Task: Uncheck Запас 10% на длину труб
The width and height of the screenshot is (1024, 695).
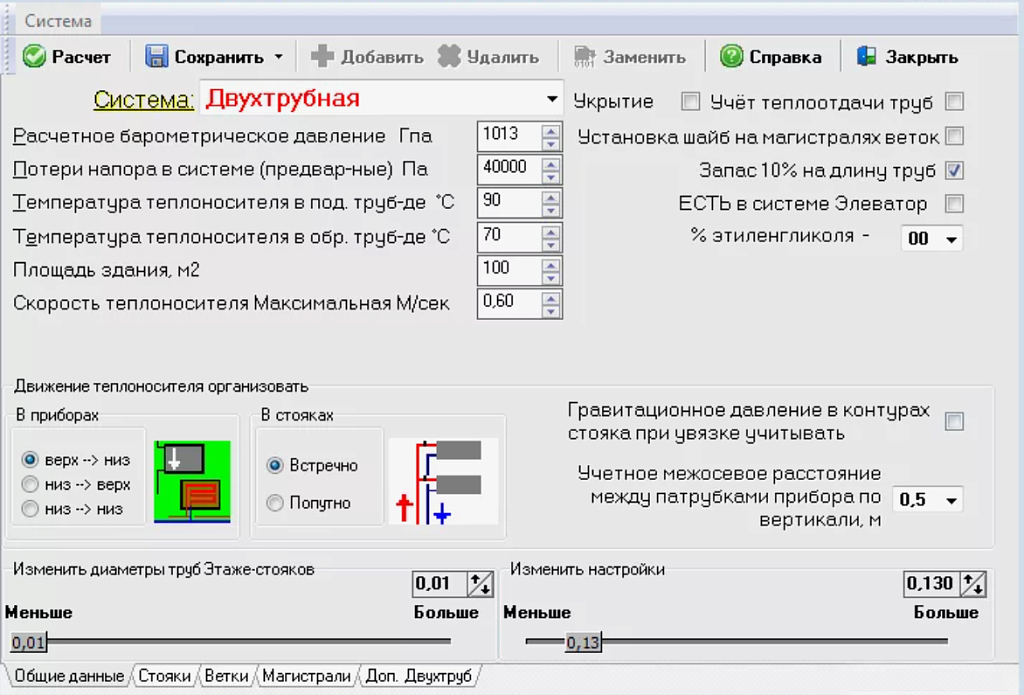Action: [954, 170]
